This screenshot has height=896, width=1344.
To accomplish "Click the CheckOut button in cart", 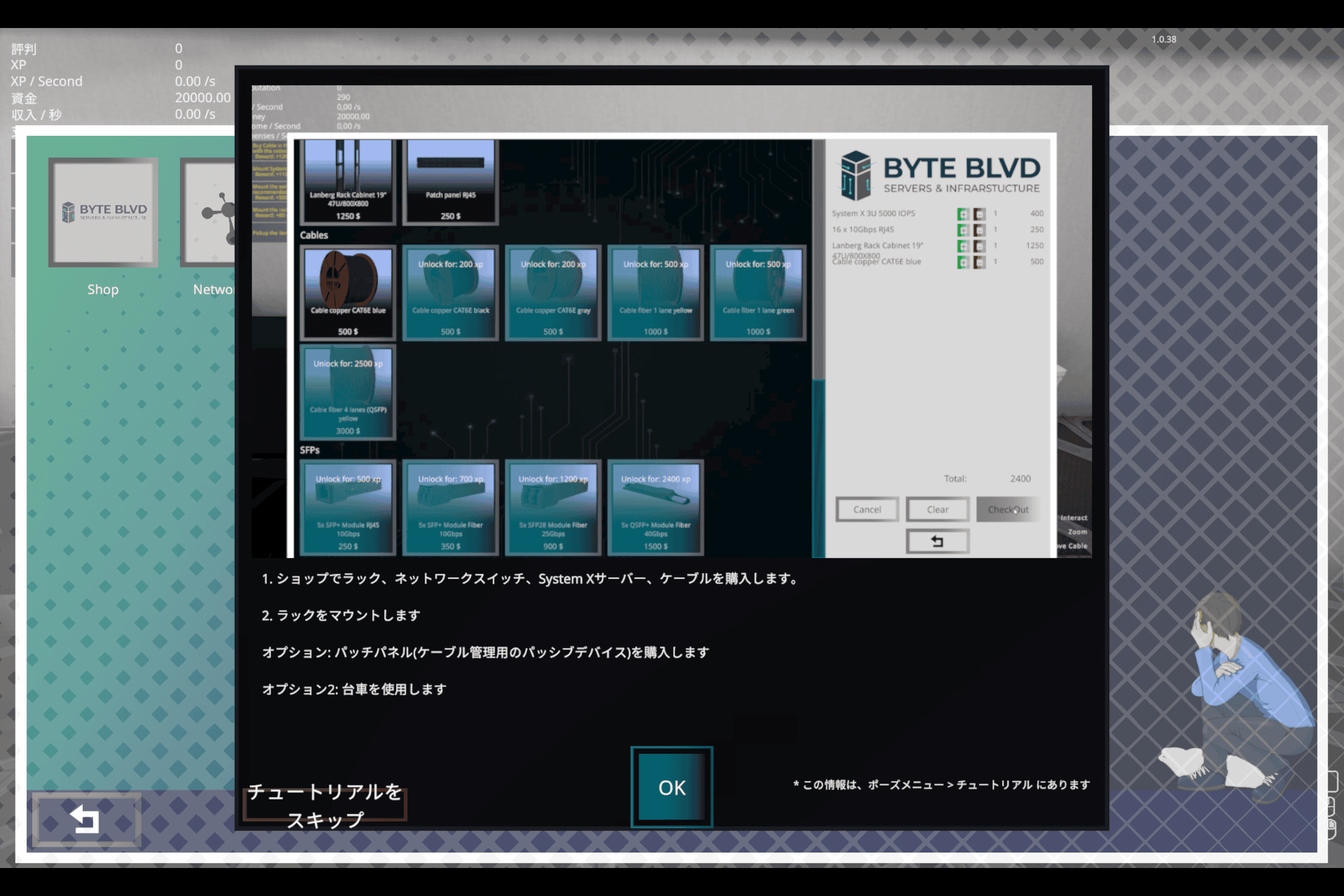I will tap(1007, 509).
